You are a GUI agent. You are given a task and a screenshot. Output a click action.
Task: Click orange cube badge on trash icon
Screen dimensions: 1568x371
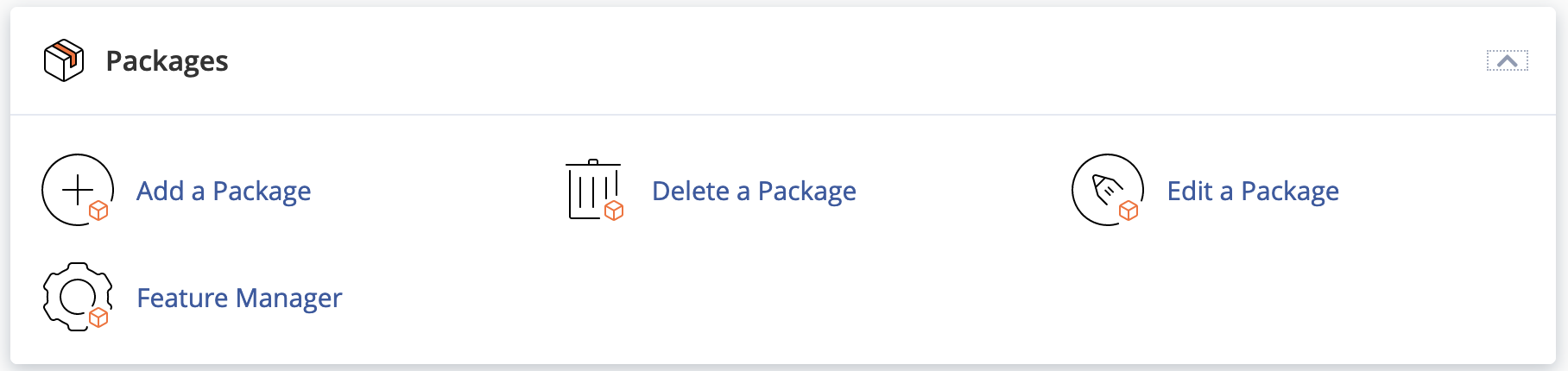[x=614, y=211]
